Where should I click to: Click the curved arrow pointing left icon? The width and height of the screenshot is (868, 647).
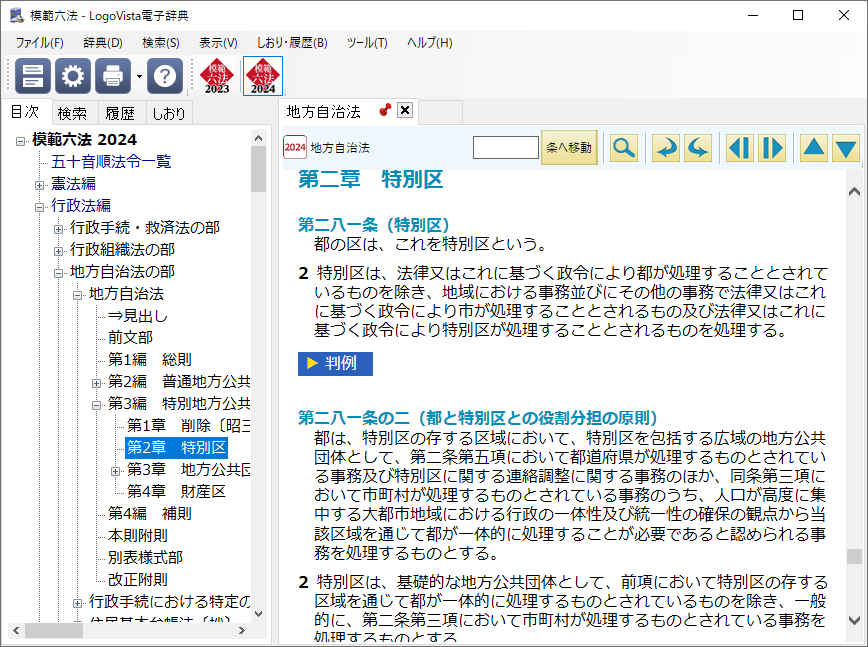(698, 148)
